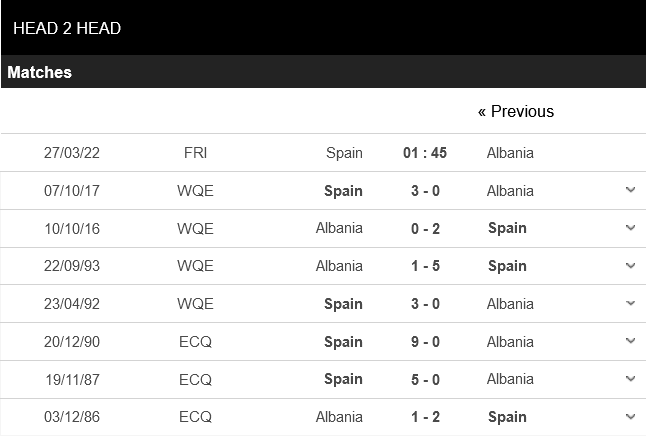Click the FRI competition label

(195, 153)
